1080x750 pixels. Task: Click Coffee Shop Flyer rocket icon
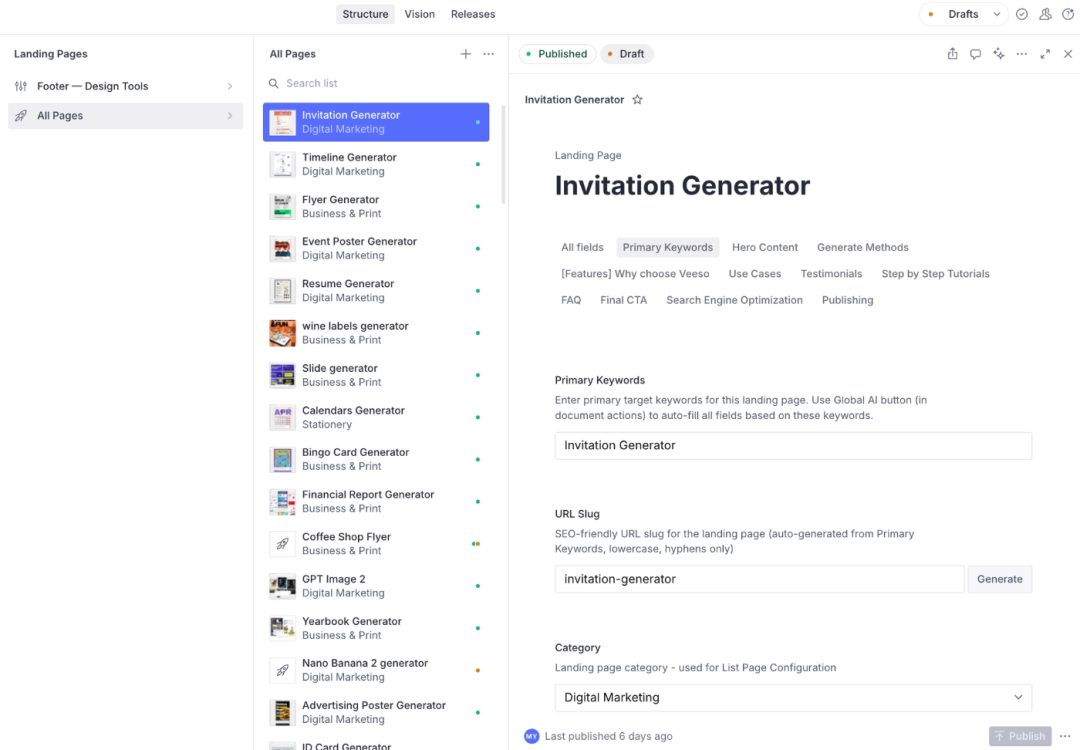pos(282,544)
